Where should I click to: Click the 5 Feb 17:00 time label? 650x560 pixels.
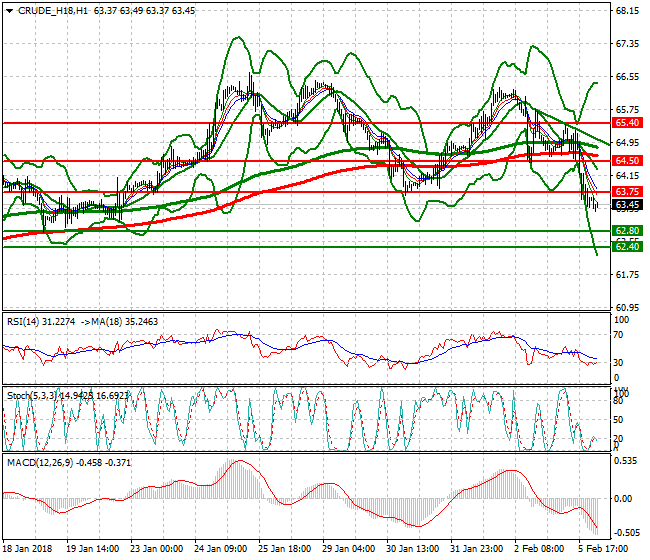click(x=603, y=549)
